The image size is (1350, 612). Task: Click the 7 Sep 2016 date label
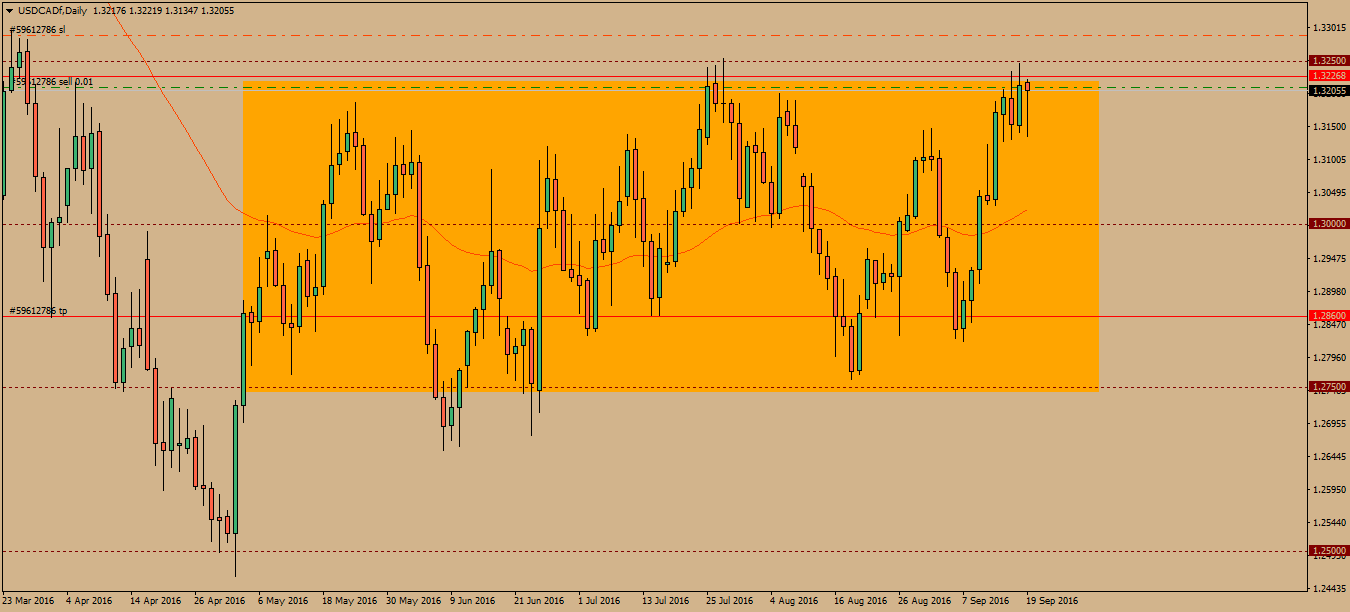(985, 601)
